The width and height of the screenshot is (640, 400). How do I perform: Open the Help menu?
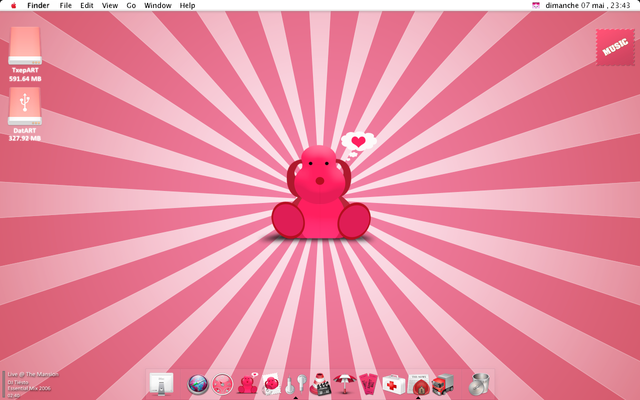pos(187,6)
